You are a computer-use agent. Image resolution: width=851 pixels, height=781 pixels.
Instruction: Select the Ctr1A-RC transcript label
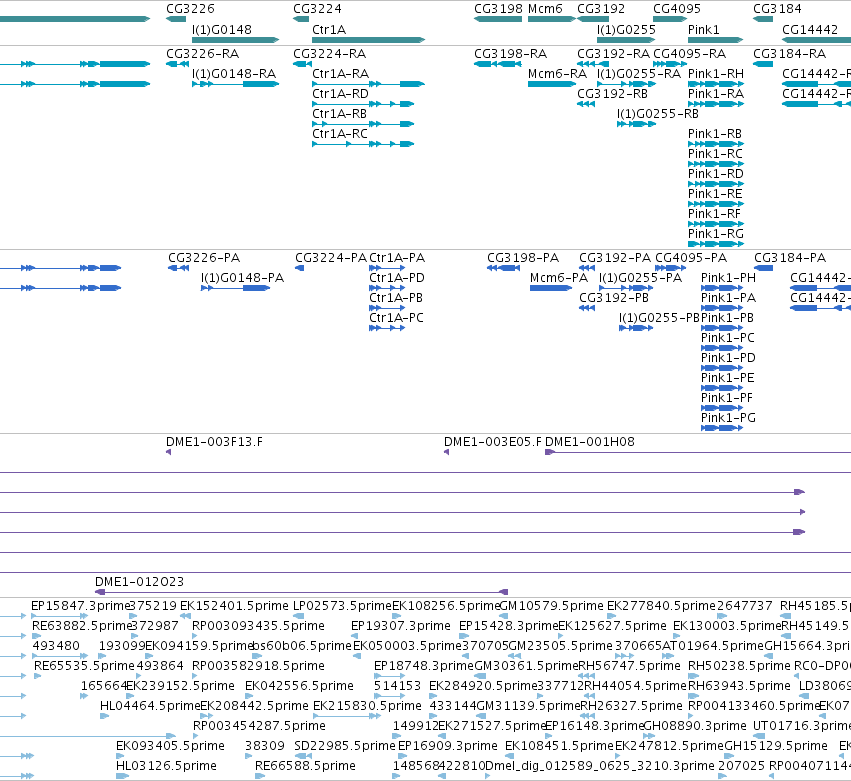point(340,134)
